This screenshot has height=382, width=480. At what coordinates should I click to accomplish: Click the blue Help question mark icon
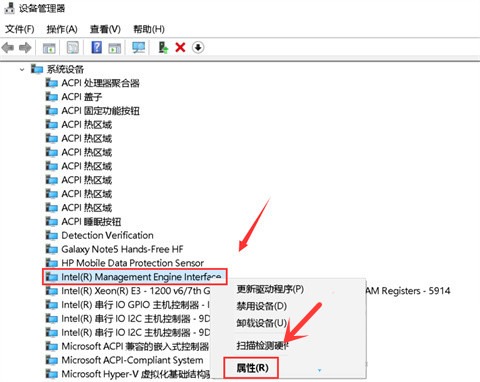point(96,47)
